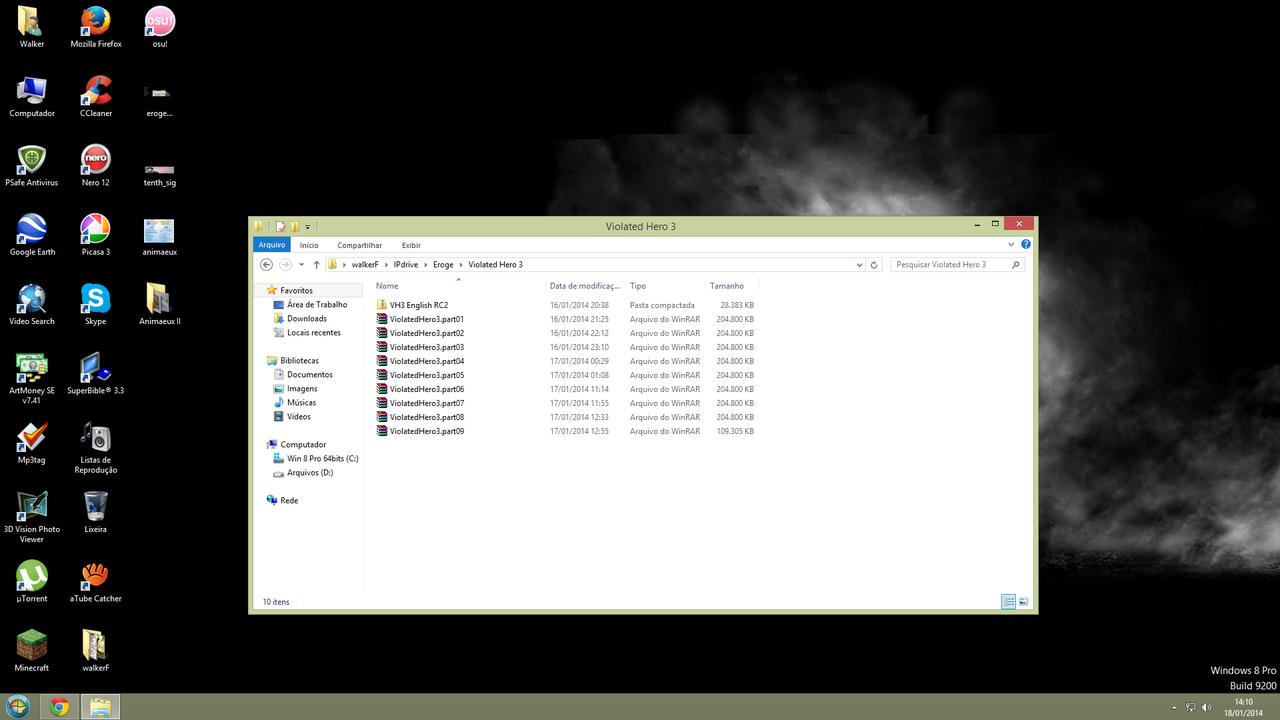Click the Back navigation arrow in Explorer
Screen dimensions: 1280x720
point(266,265)
